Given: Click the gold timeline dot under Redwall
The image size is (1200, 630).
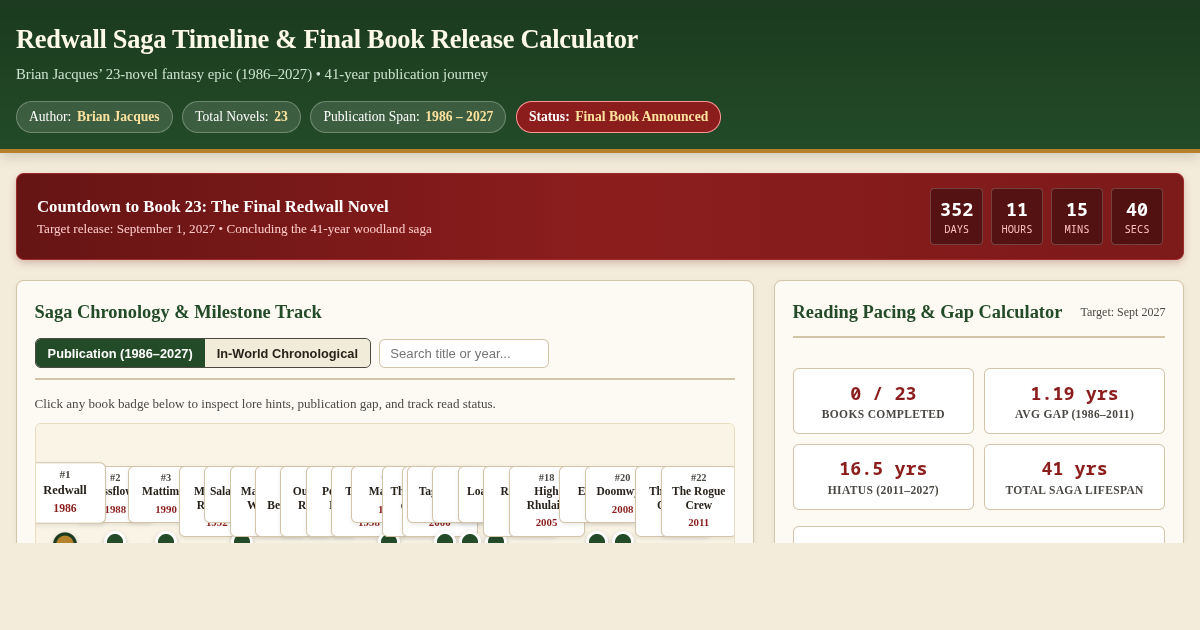Looking at the screenshot, I should click(65, 538).
